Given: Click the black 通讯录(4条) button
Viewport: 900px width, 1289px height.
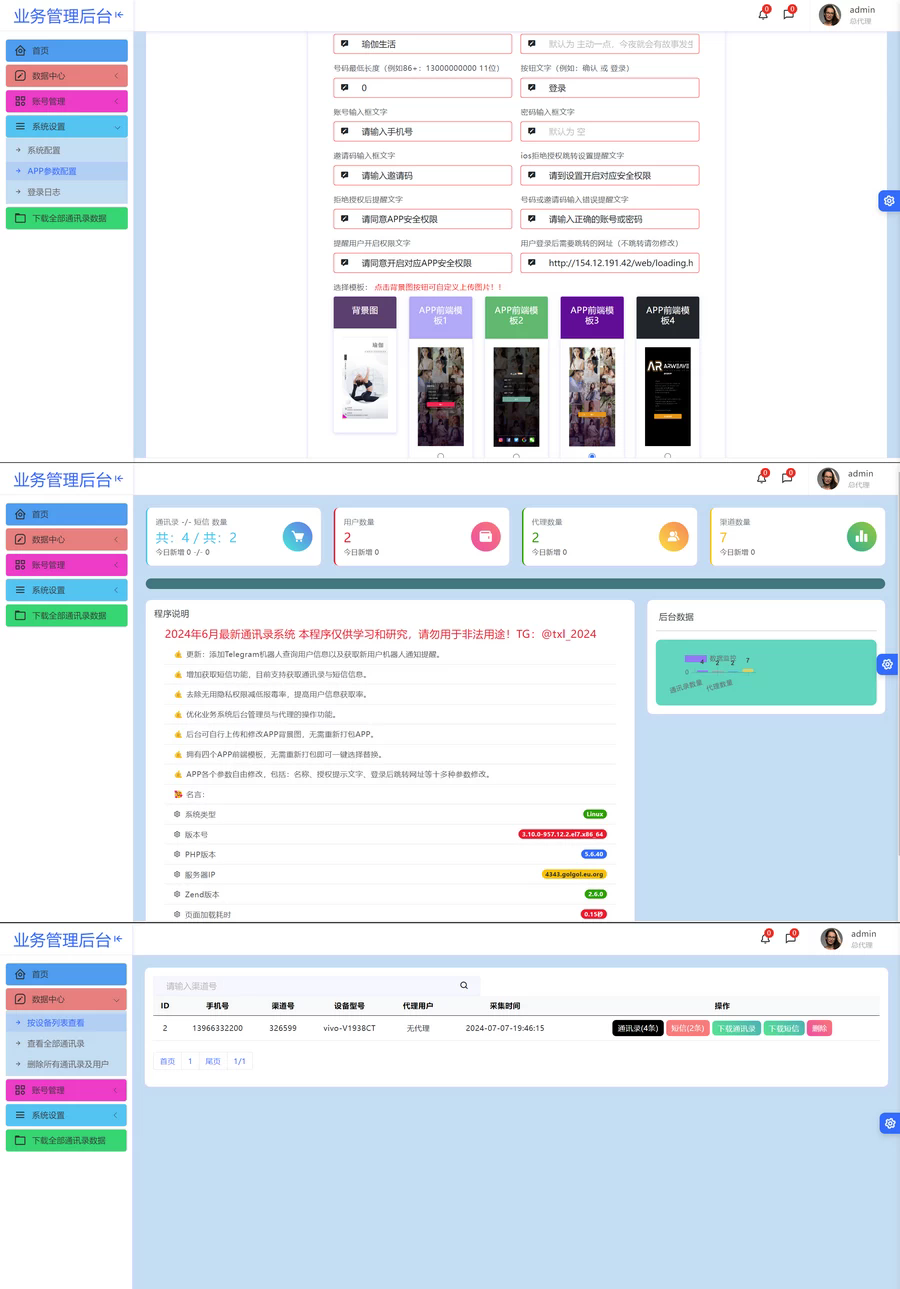Looking at the screenshot, I should [x=637, y=1028].
